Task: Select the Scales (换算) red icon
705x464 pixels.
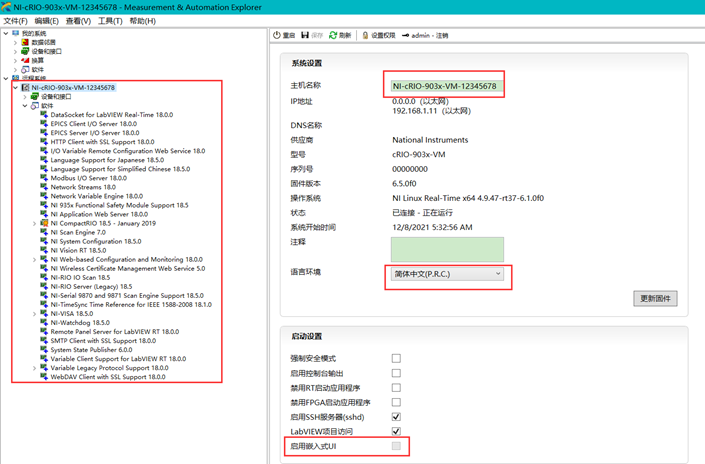Action: click(25, 60)
